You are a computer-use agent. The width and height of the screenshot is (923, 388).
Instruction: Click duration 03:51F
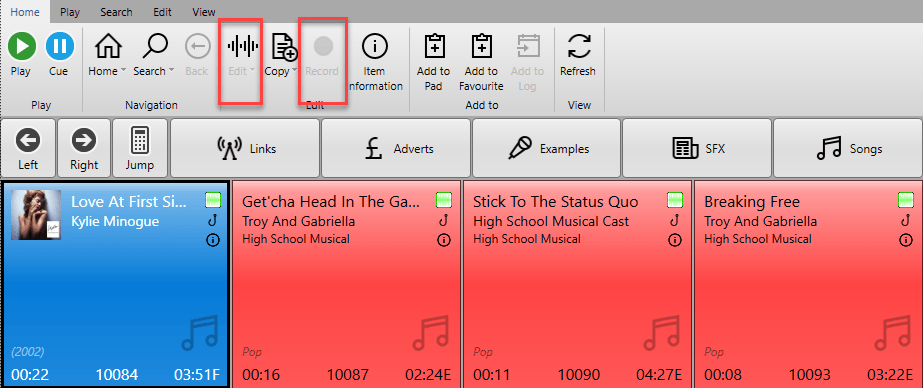pyautogui.click(x=197, y=374)
